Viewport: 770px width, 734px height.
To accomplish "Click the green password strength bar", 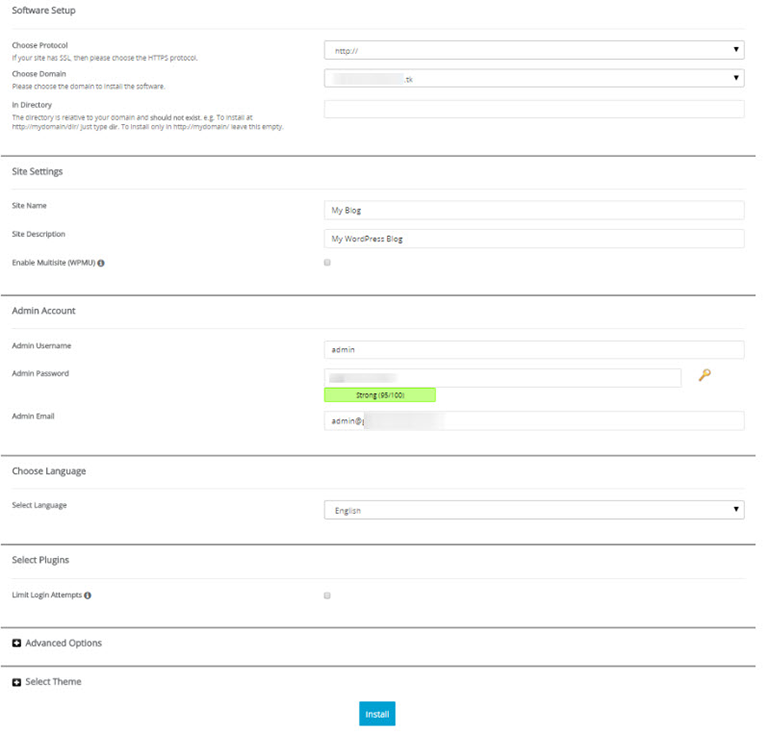I will click(380, 395).
